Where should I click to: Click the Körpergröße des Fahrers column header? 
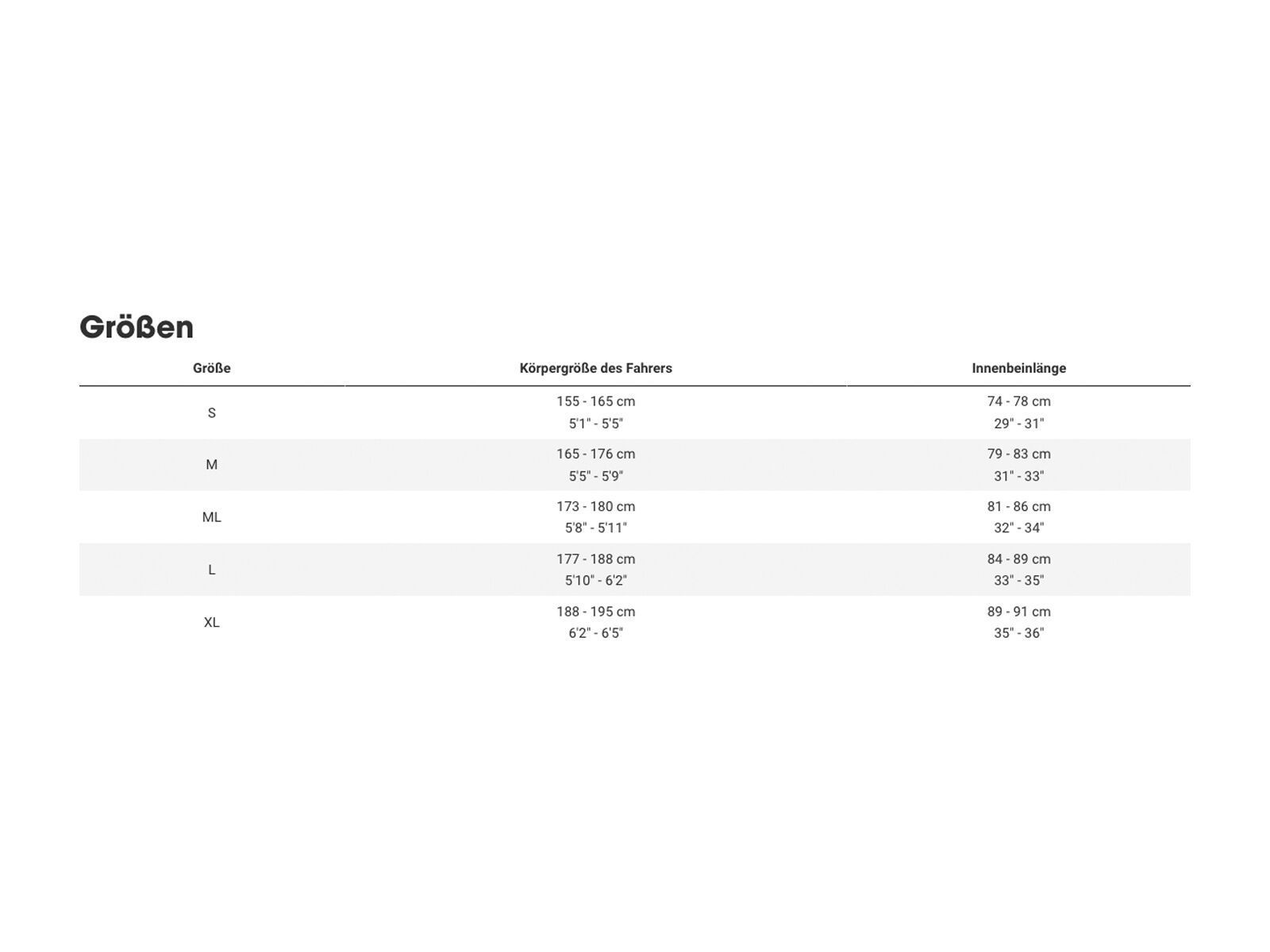(595, 368)
